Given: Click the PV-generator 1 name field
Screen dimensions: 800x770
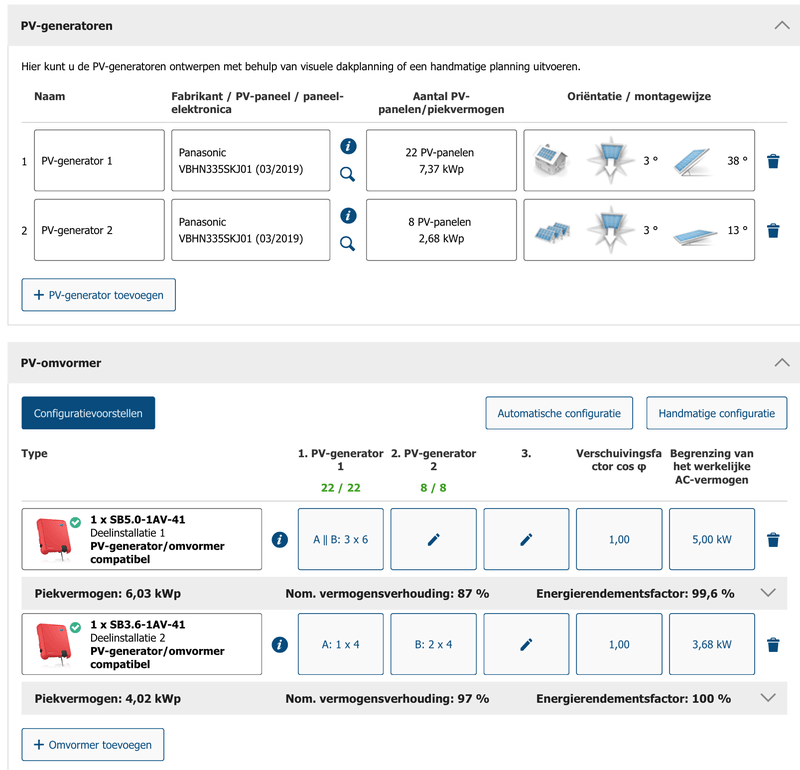Looking at the screenshot, I should click(99, 161).
